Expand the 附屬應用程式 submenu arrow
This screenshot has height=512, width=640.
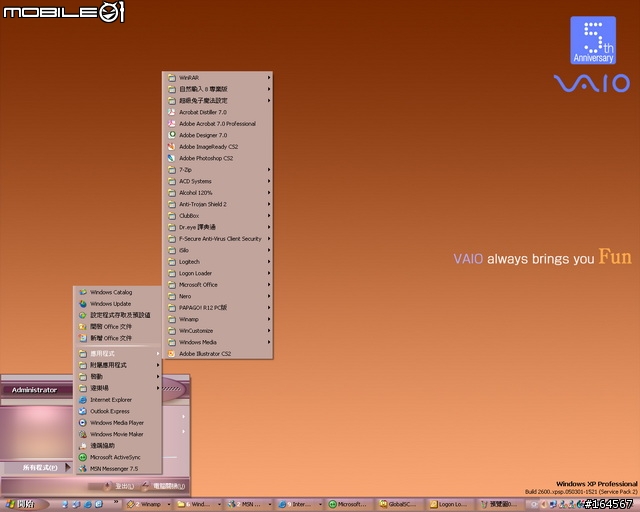coord(158,365)
